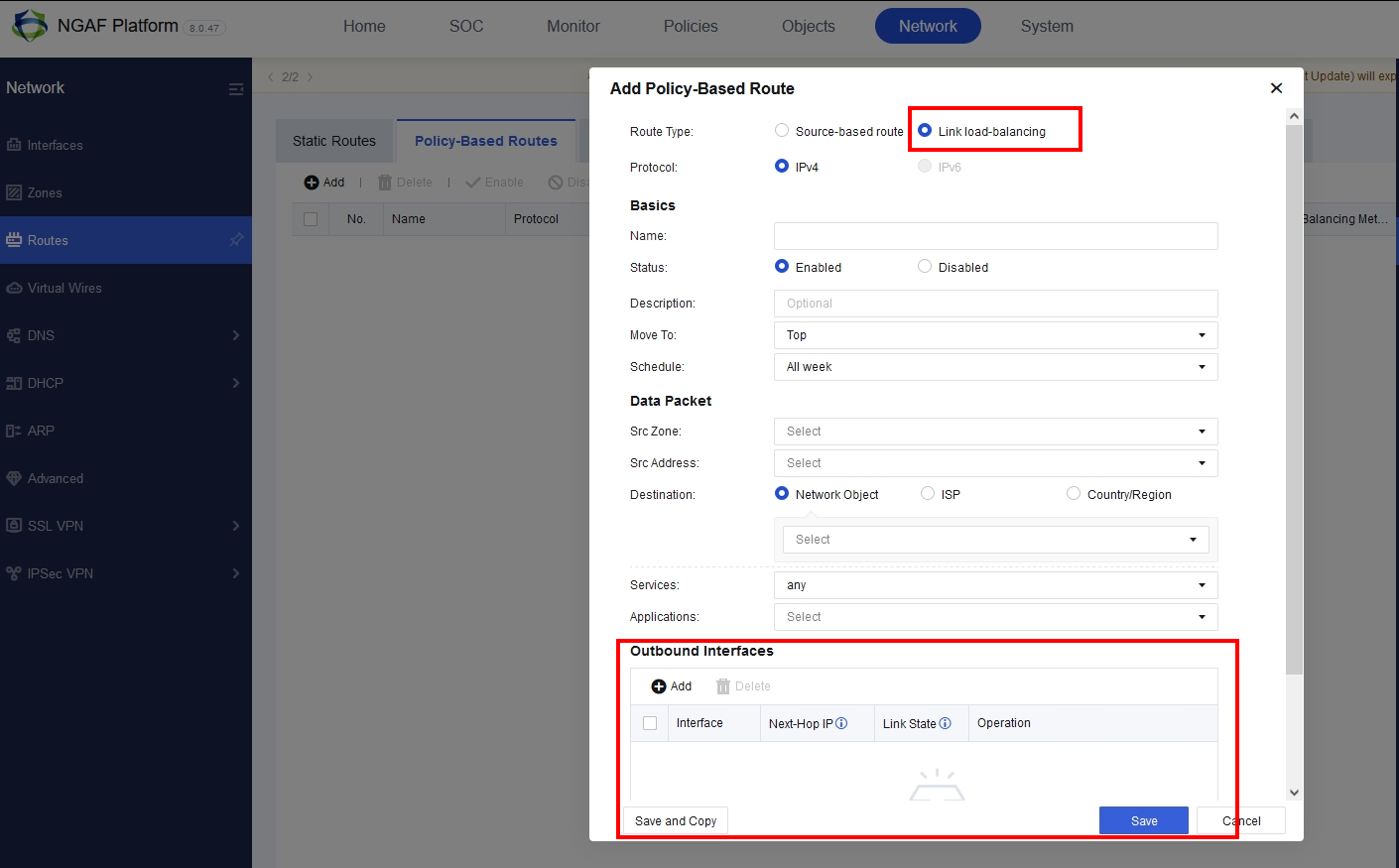Click the Routes sidebar icon
The image size is (1399, 868).
14,240
